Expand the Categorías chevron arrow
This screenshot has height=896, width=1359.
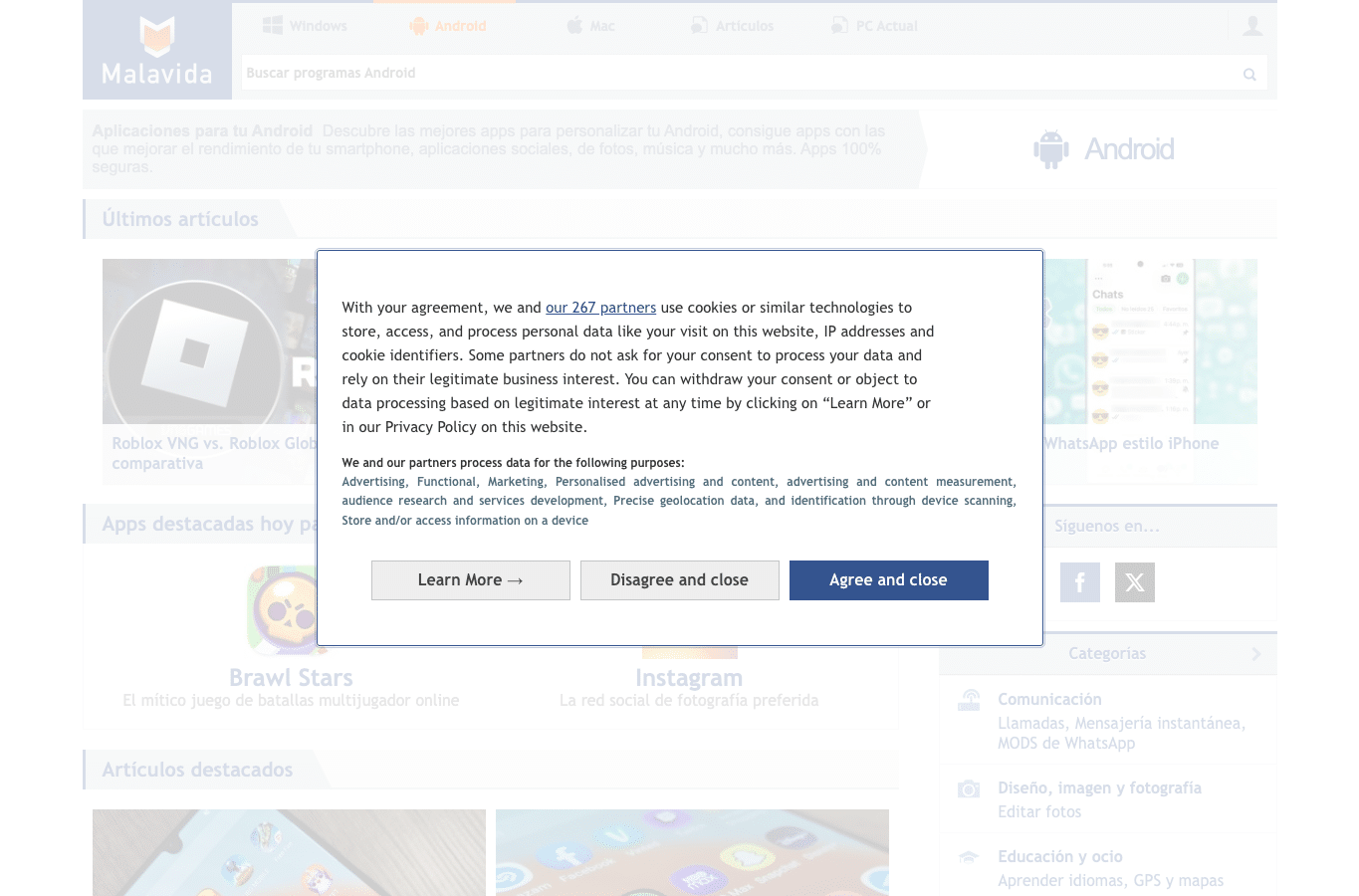1256,654
